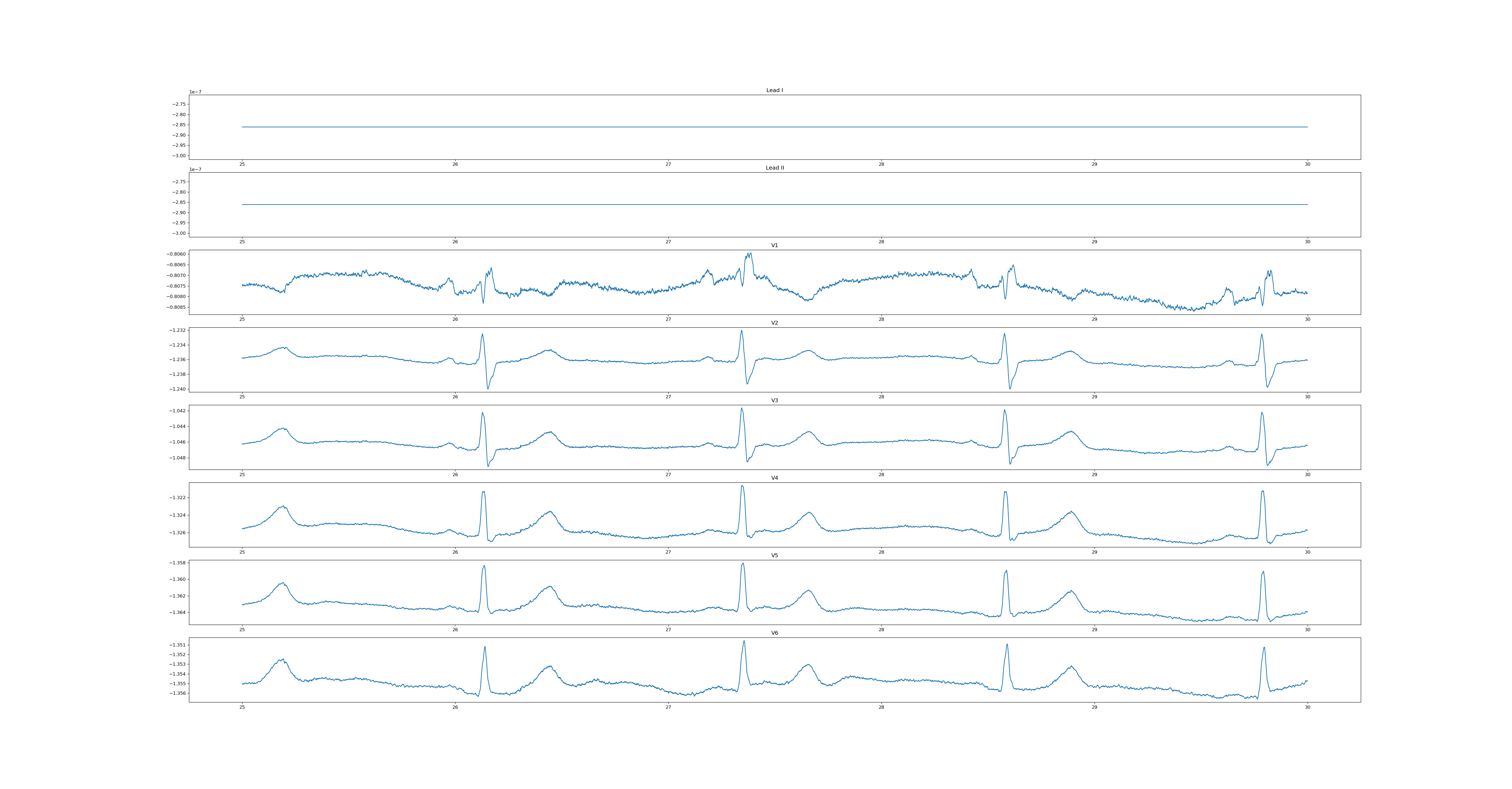This screenshot has width=1512, height=789.
Task: Click the second QRS spike in V6 trace
Action: point(744,642)
